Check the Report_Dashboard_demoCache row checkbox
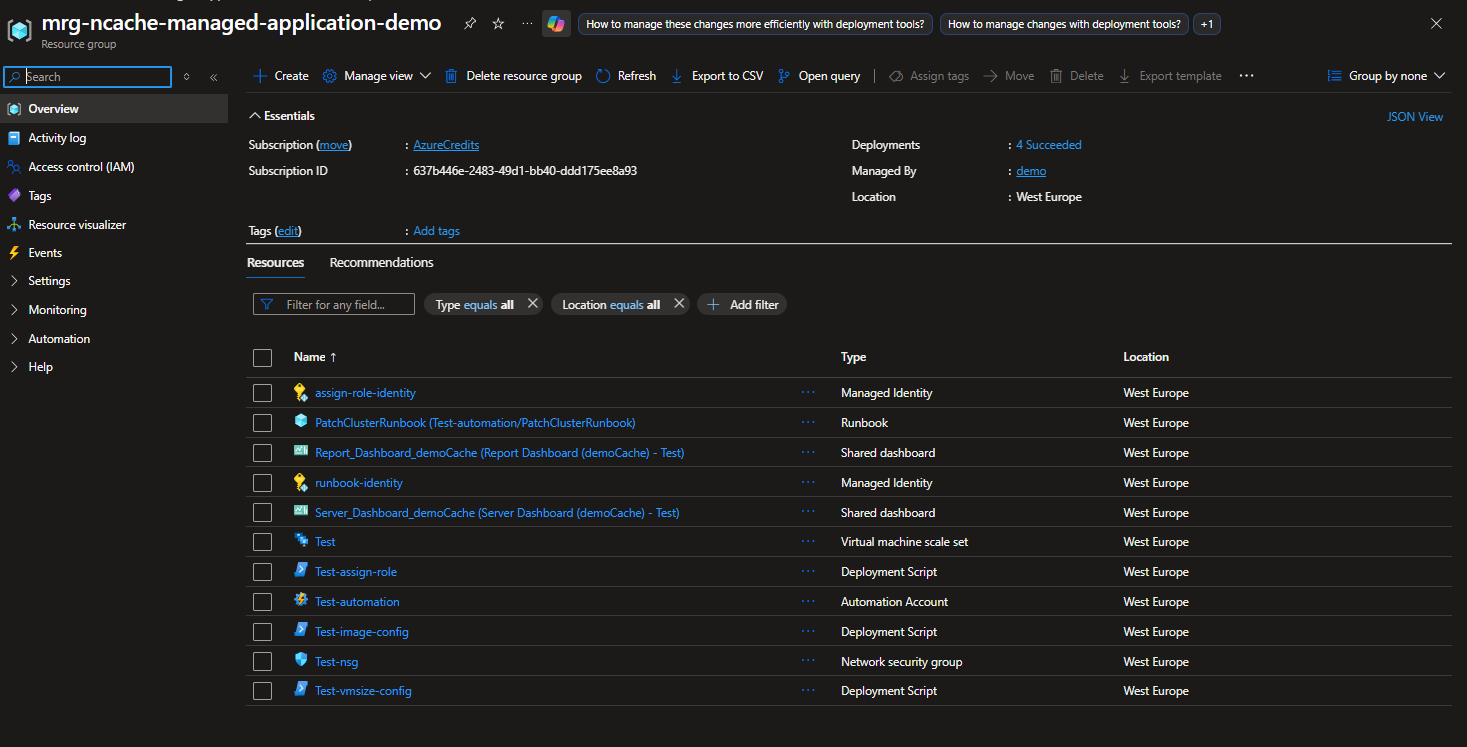Image resolution: width=1467 pixels, height=747 pixels. point(263,453)
